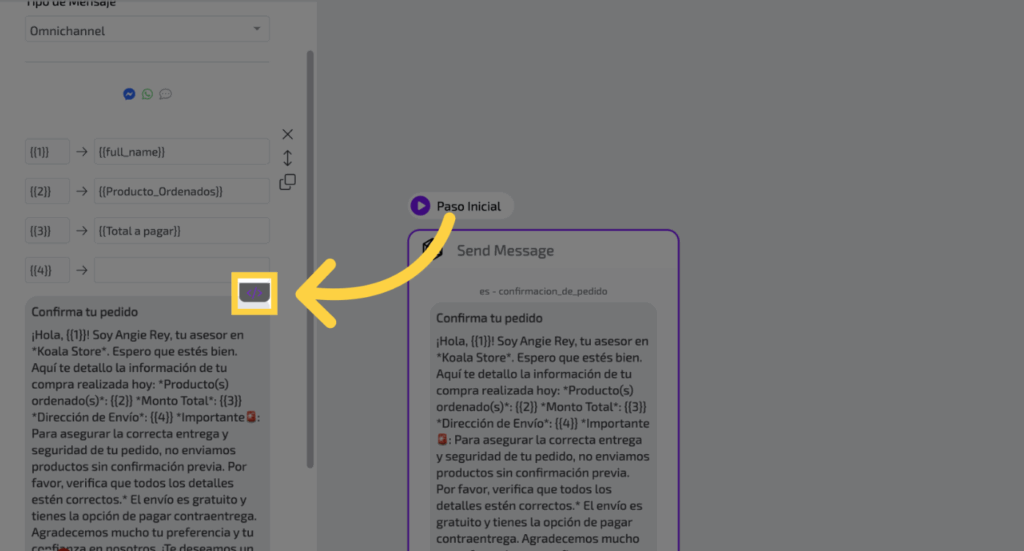Click the highlighted code variable insert icon
Screen dimensions: 1024x551
(255, 293)
